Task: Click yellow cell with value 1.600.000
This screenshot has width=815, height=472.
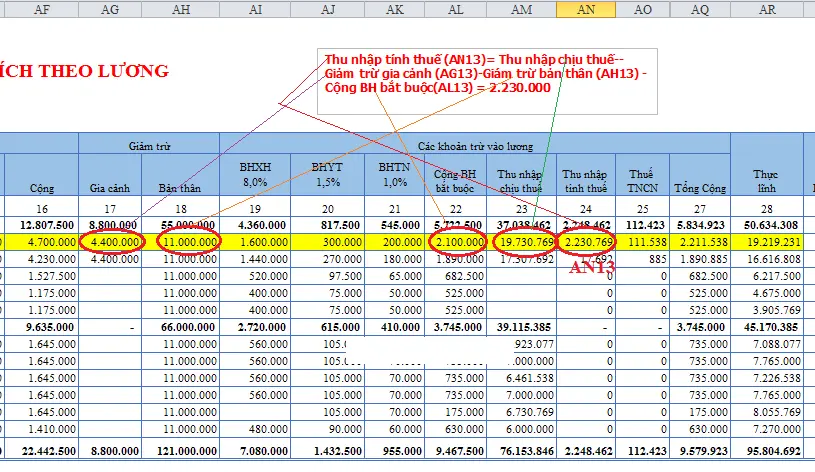Action: 255,242
